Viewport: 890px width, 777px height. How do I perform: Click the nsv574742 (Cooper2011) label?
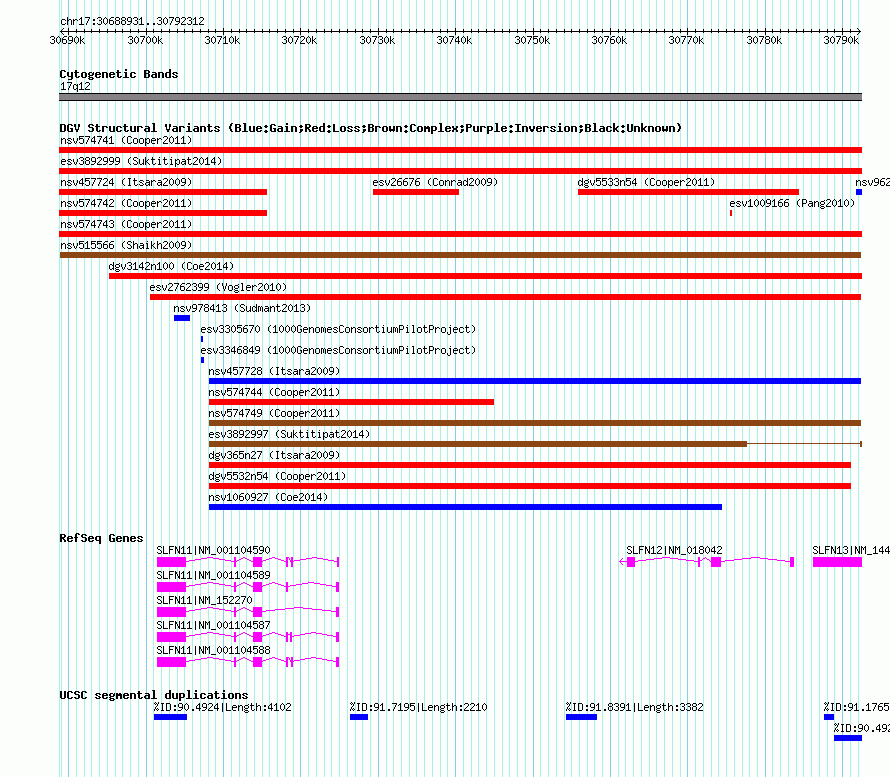pos(126,203)
